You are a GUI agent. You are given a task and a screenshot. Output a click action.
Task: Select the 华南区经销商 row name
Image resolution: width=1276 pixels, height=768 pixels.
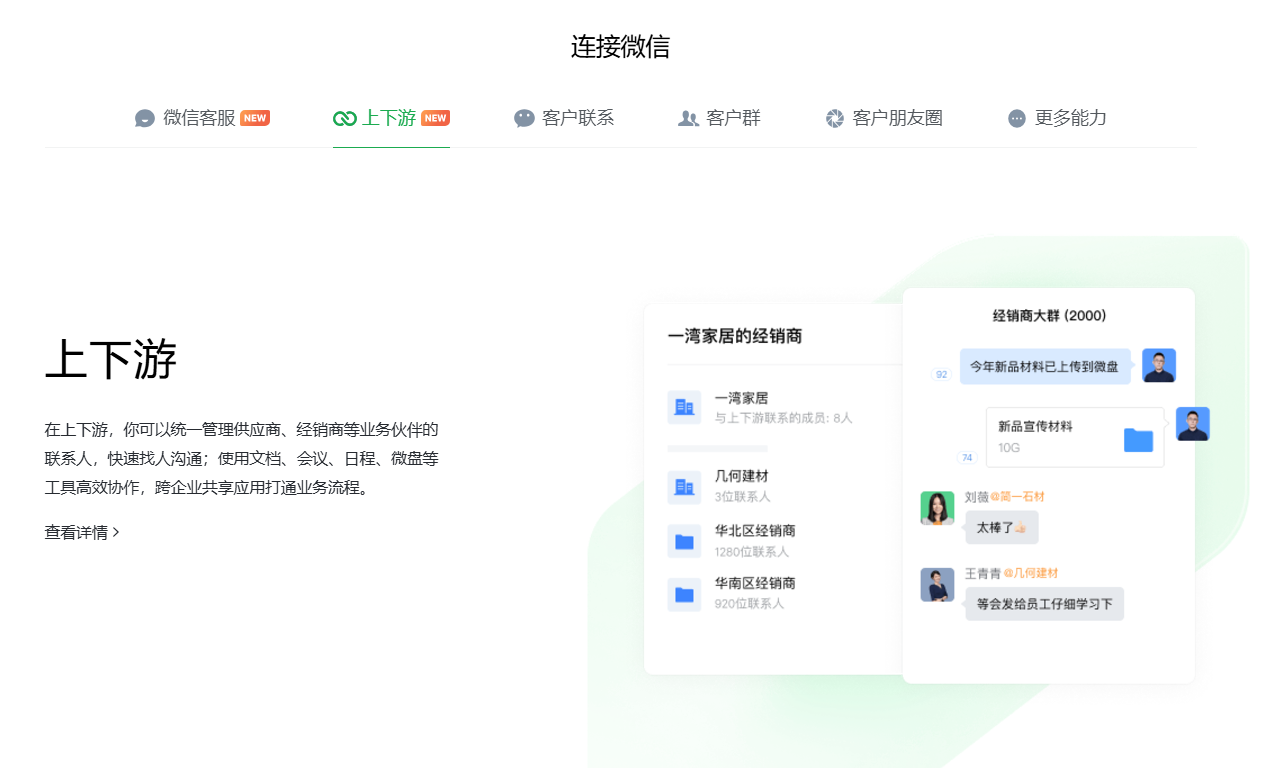click(755, 583)
